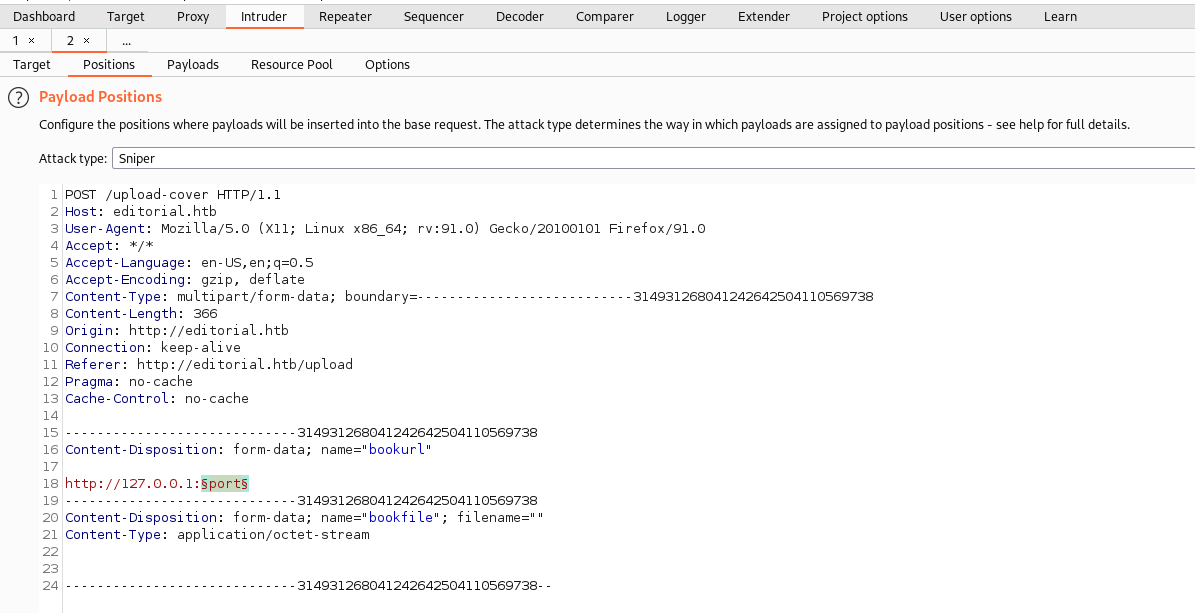Click the name="bookfile" Content-Disposition line
This screenshot has width=1195, height=613.
tap(304, 517)
